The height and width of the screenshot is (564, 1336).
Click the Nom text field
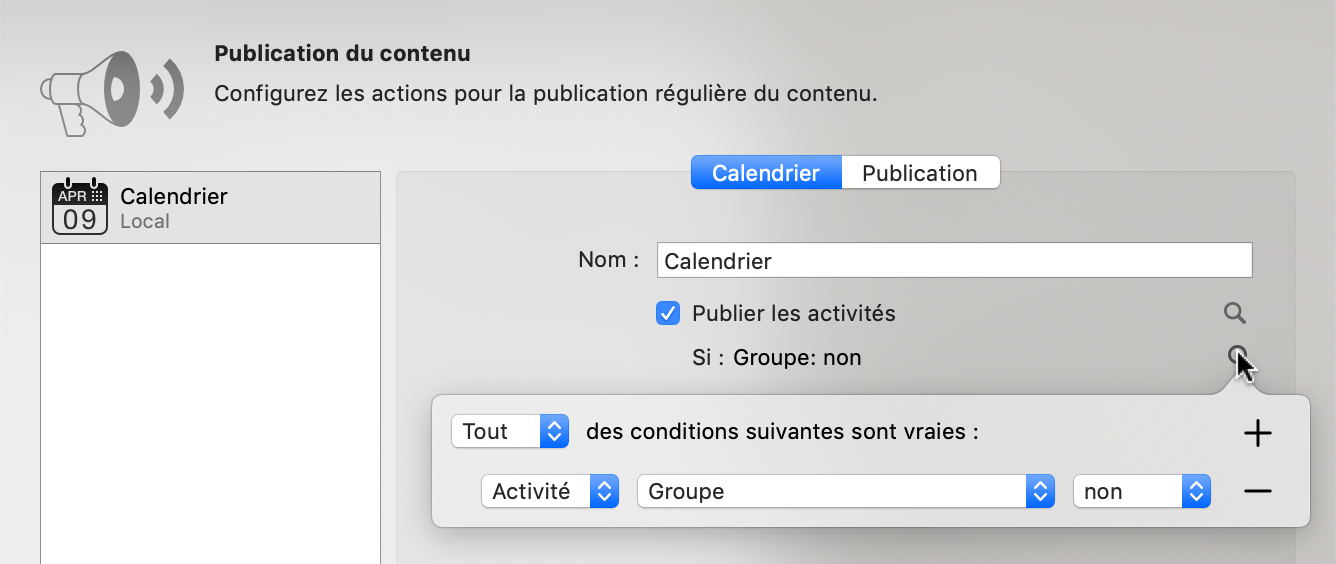pyautogui.click(x=954, y=261)
